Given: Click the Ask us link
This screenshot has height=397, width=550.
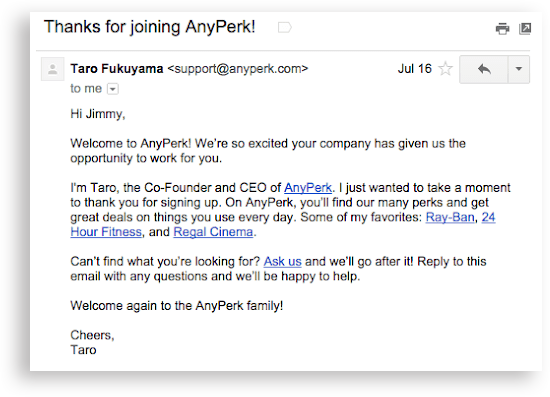Looking at the screenshot, I should coord(282,261).
